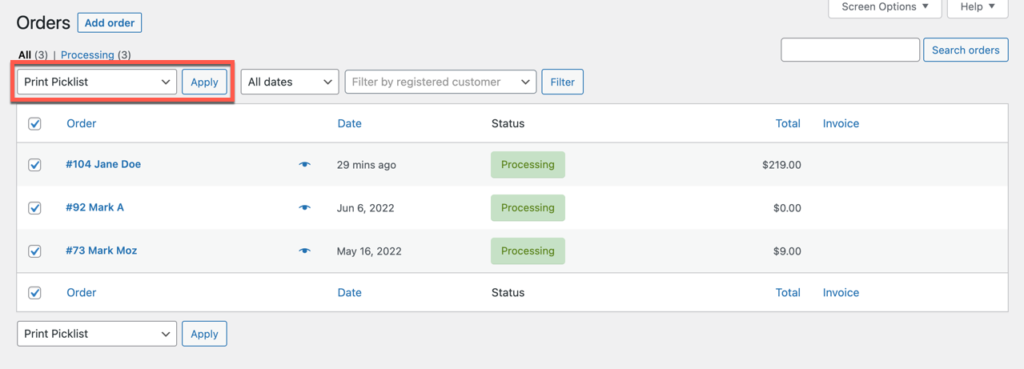The image size is (1024, 369).
Task: Click Processing status badge for #92
Action: 528,208
